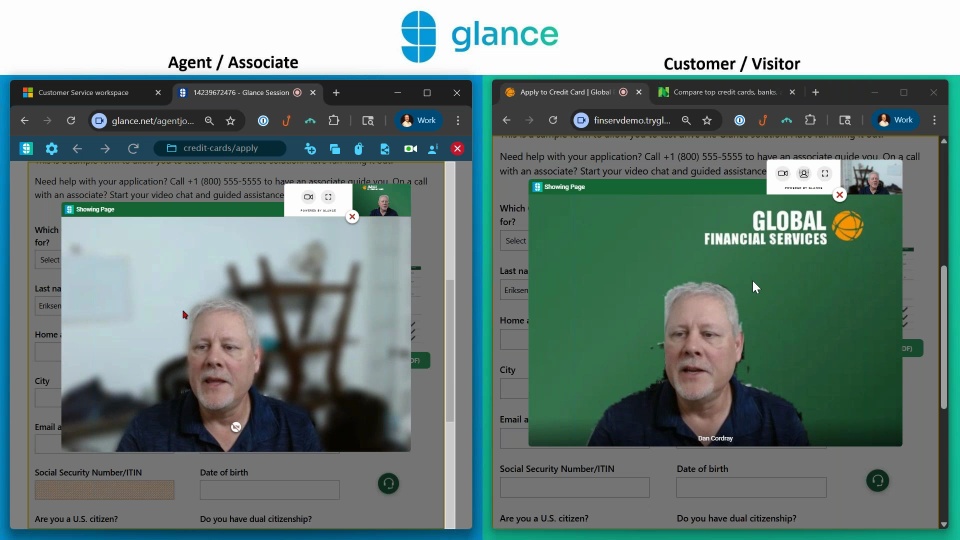This screenshot has height=540, width=960.
Task: Close the Customer Service workspace tab
Action: click(158, 92)
